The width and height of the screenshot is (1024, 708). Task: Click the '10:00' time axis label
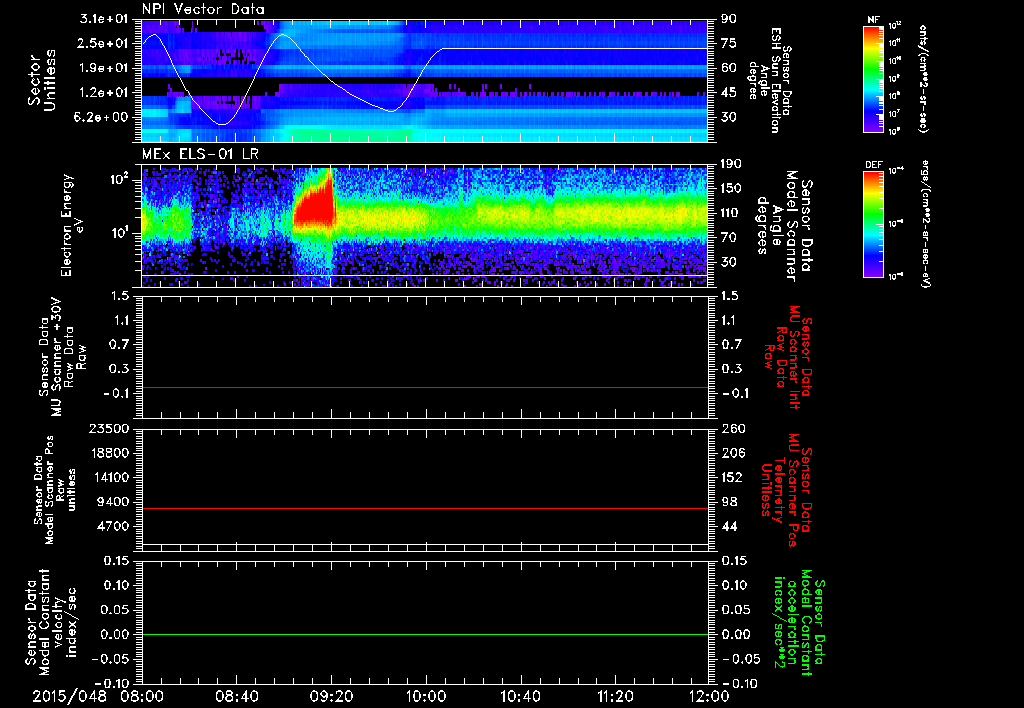point(425,696)
